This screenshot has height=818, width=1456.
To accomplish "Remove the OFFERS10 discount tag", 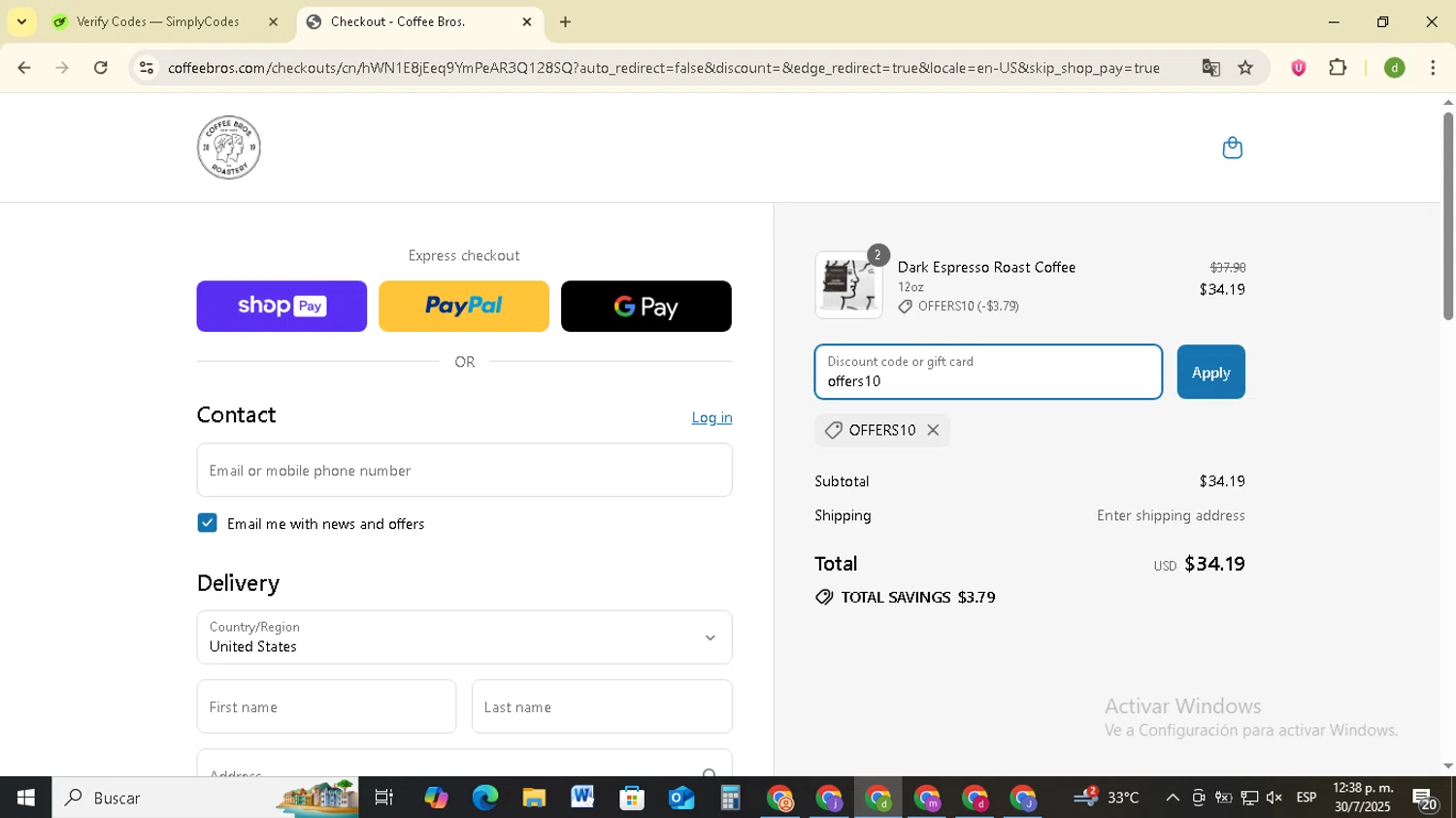I will (x=933, y=430).
